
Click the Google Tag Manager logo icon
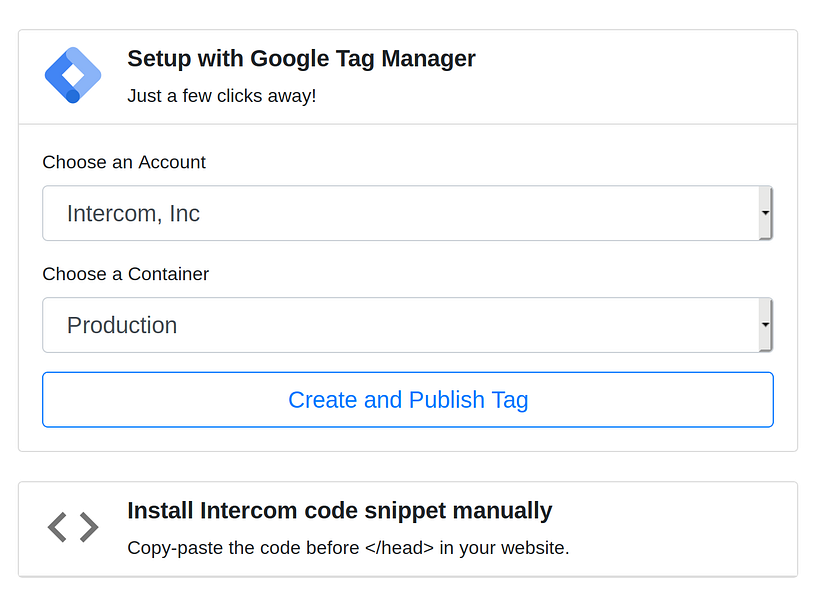click(73, 75)
